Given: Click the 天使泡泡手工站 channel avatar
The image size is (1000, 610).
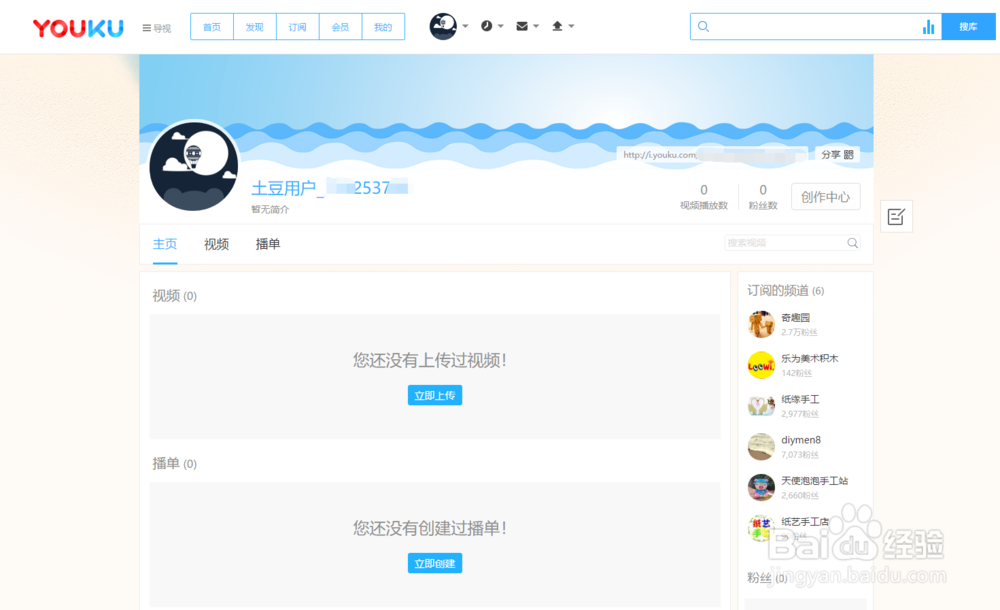Looking at the screenshot, I should [761, 487].
